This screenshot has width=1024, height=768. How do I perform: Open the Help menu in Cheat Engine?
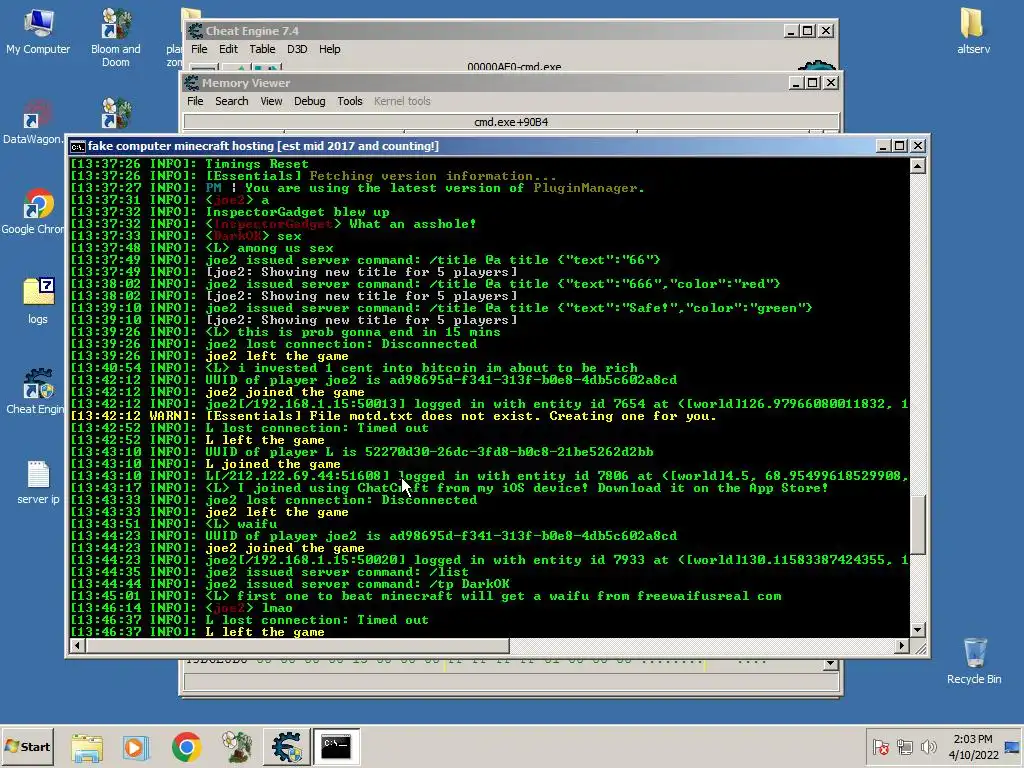coord(330,49)
